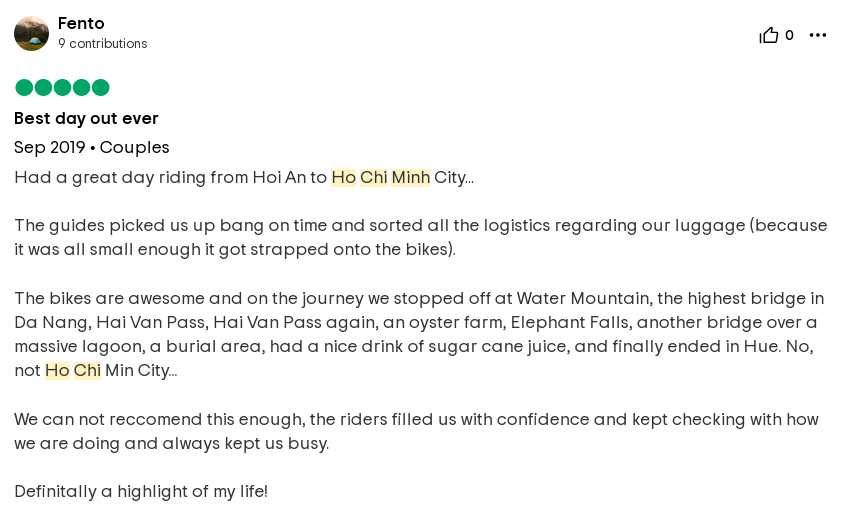Select the fourth green rating bubble

pyautogui.click(x=81, y=87)
